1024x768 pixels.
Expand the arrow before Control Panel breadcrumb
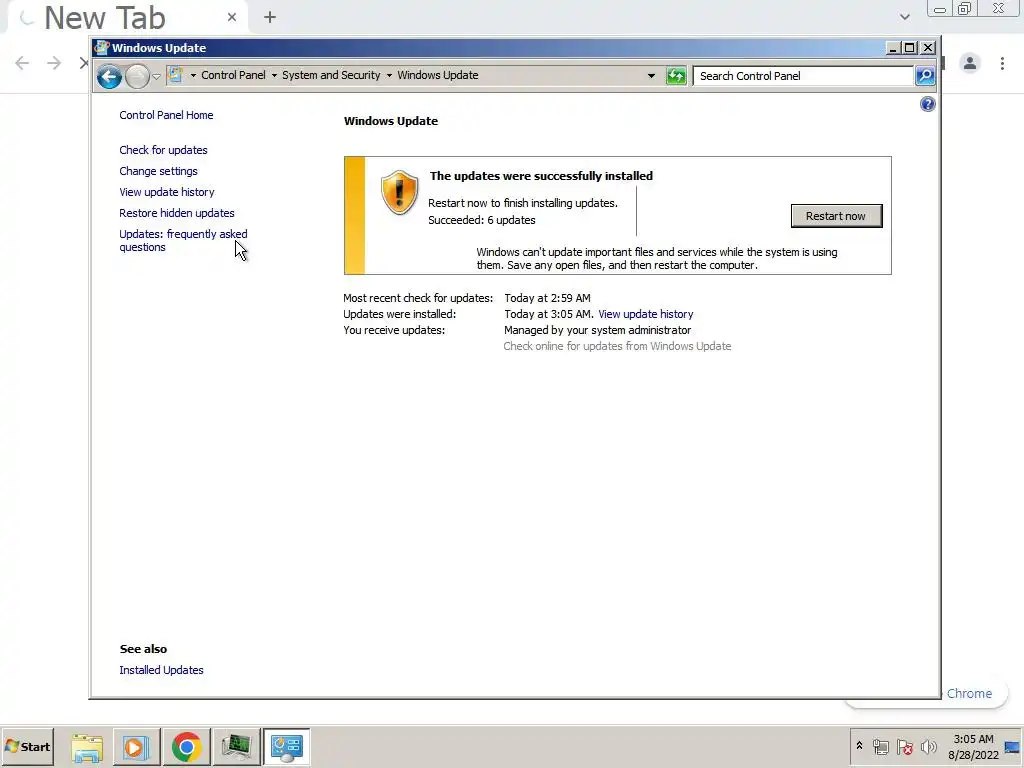tap(193, 76)
